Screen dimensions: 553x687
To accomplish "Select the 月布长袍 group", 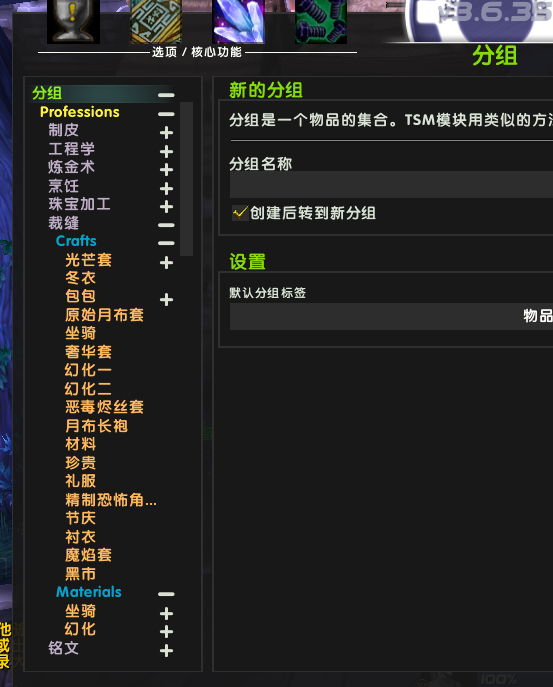I will click(x=96, y=426).
